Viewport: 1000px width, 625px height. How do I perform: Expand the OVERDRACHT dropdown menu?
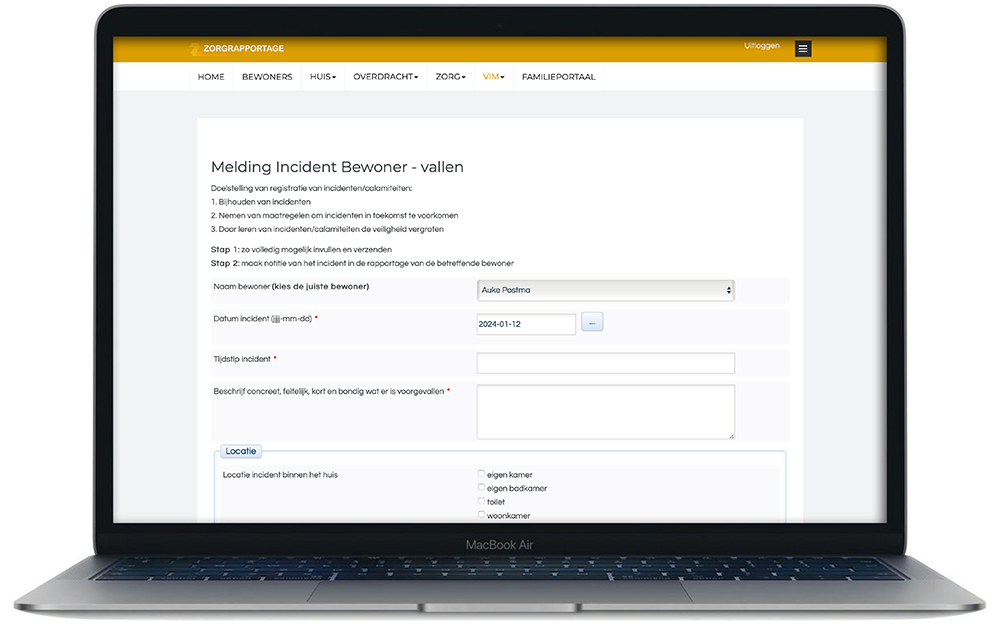coord(385,77)
